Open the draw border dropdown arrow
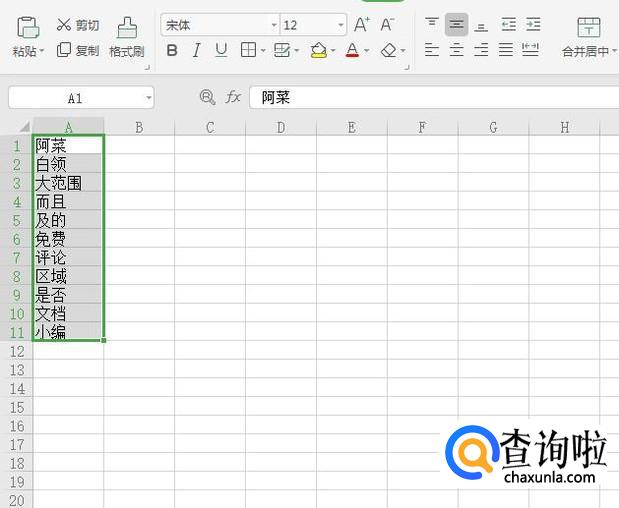The width and height of the screenshot is (619, 508). coord(297,51)
